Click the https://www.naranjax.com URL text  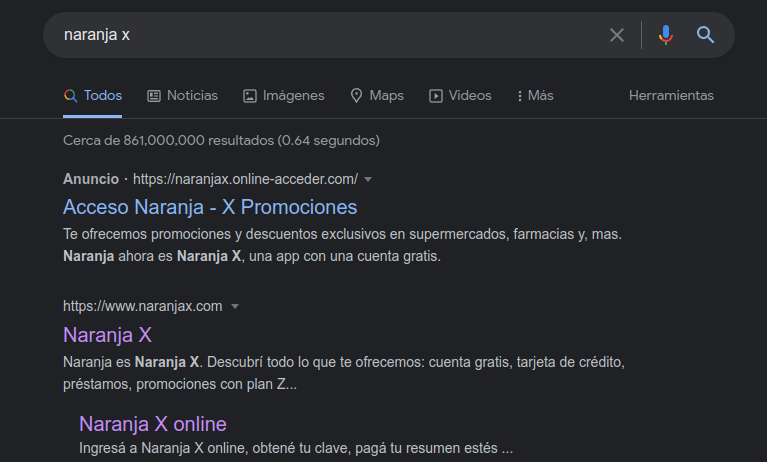(142, 306)
